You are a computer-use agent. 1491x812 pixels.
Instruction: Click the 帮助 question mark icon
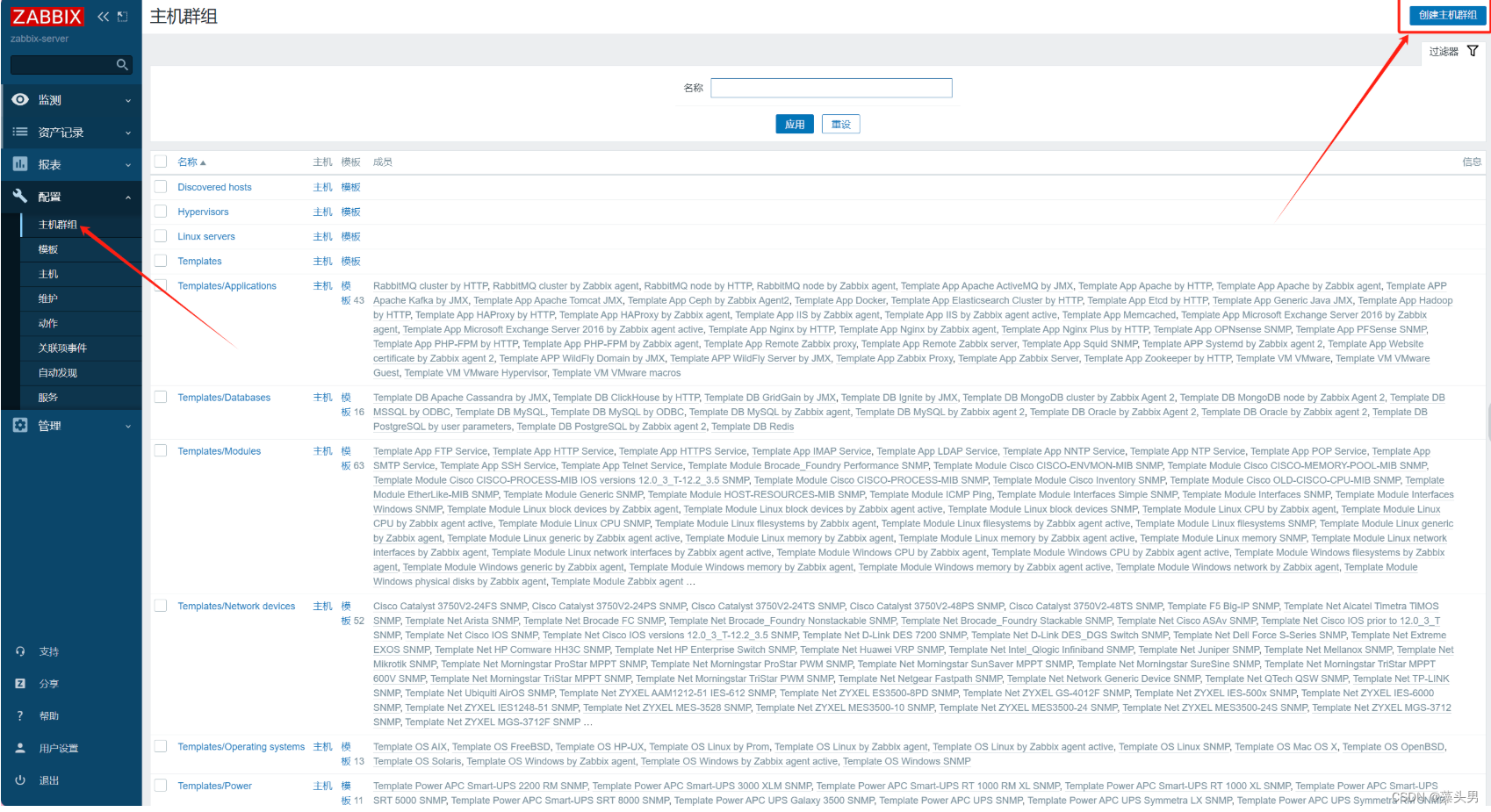[20, 715]
